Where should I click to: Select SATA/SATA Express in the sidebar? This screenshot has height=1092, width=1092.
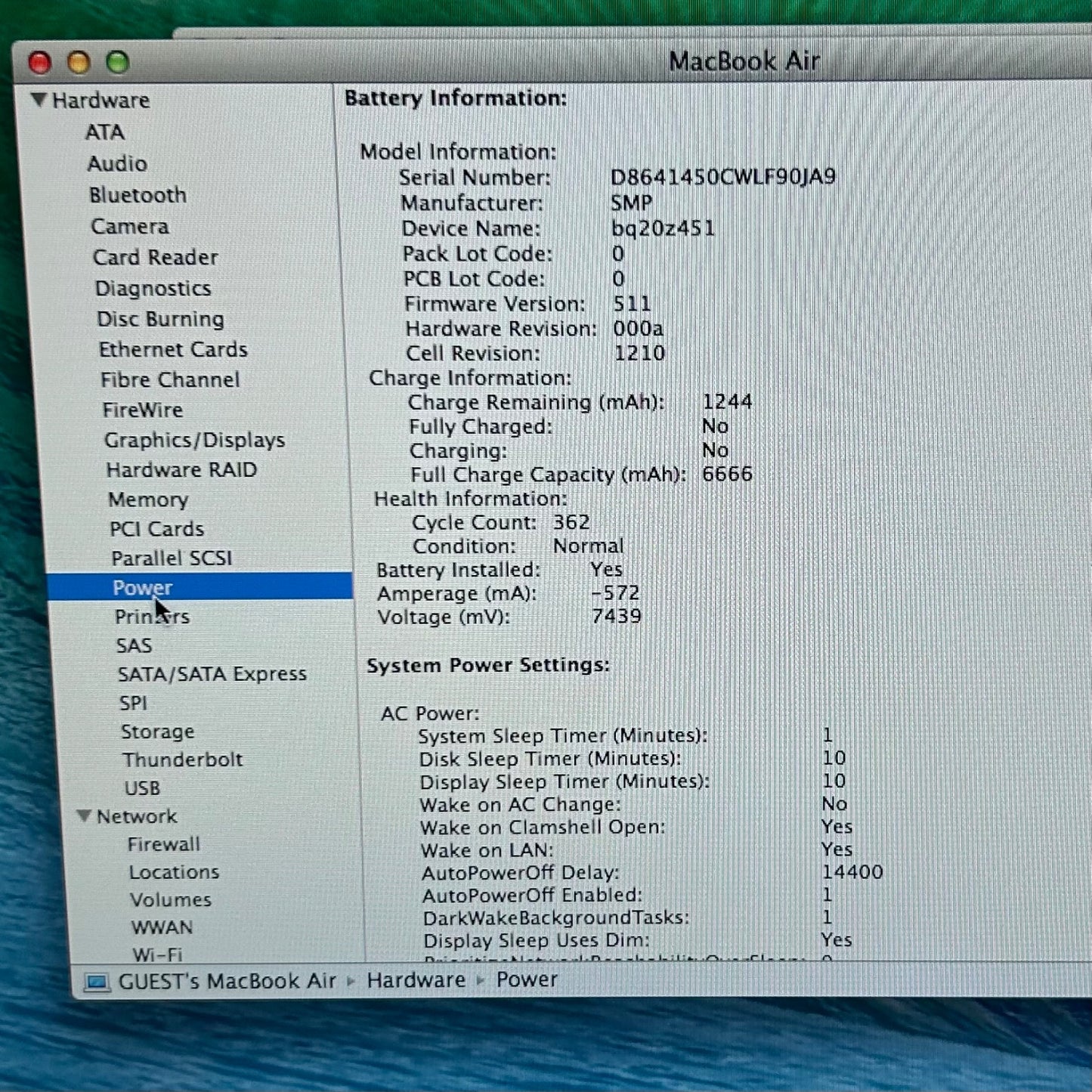click(x=212, y=674)
